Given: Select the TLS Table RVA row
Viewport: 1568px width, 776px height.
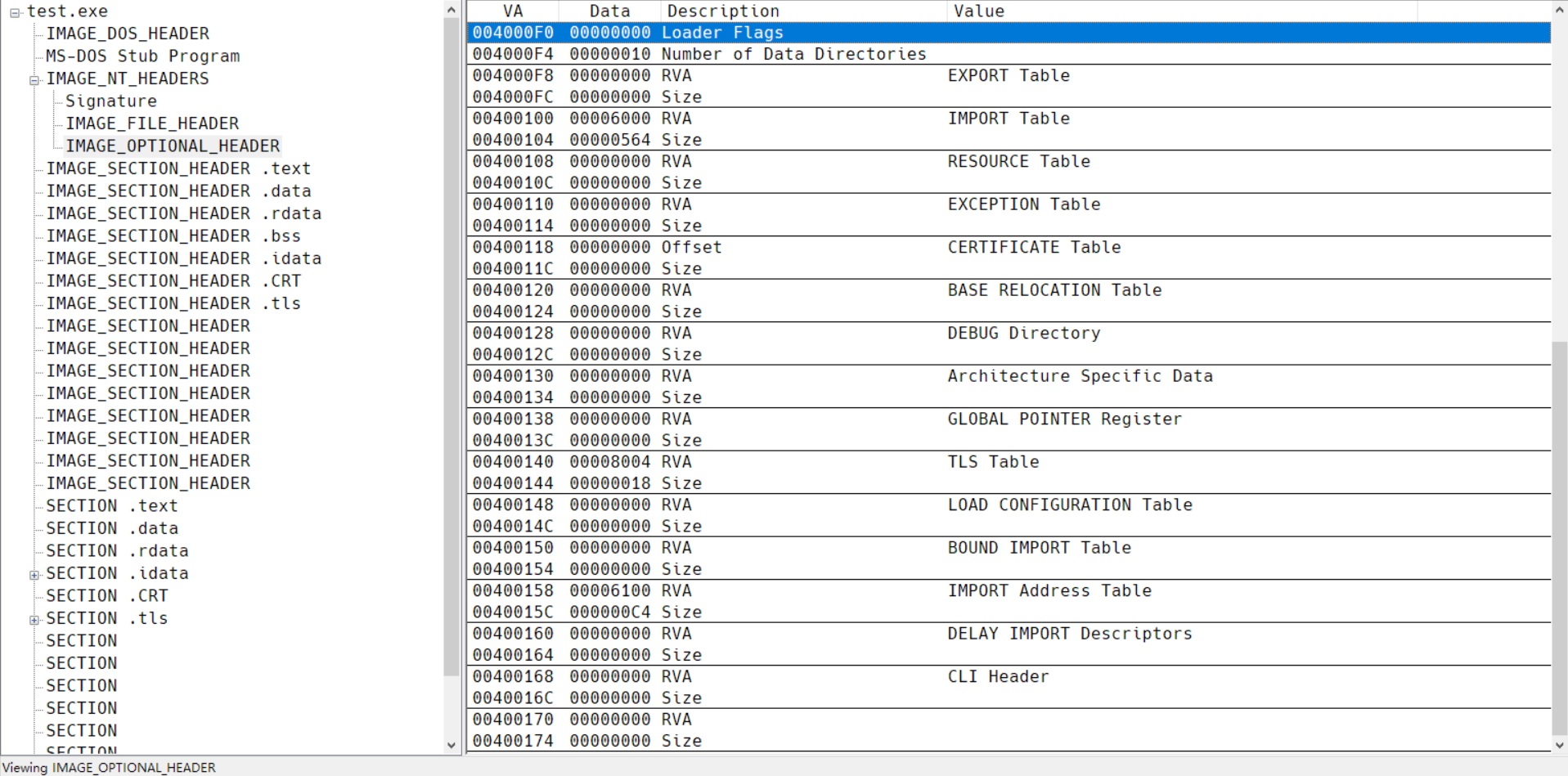Looking at the screenshot, I should (x=1009, y=462).
